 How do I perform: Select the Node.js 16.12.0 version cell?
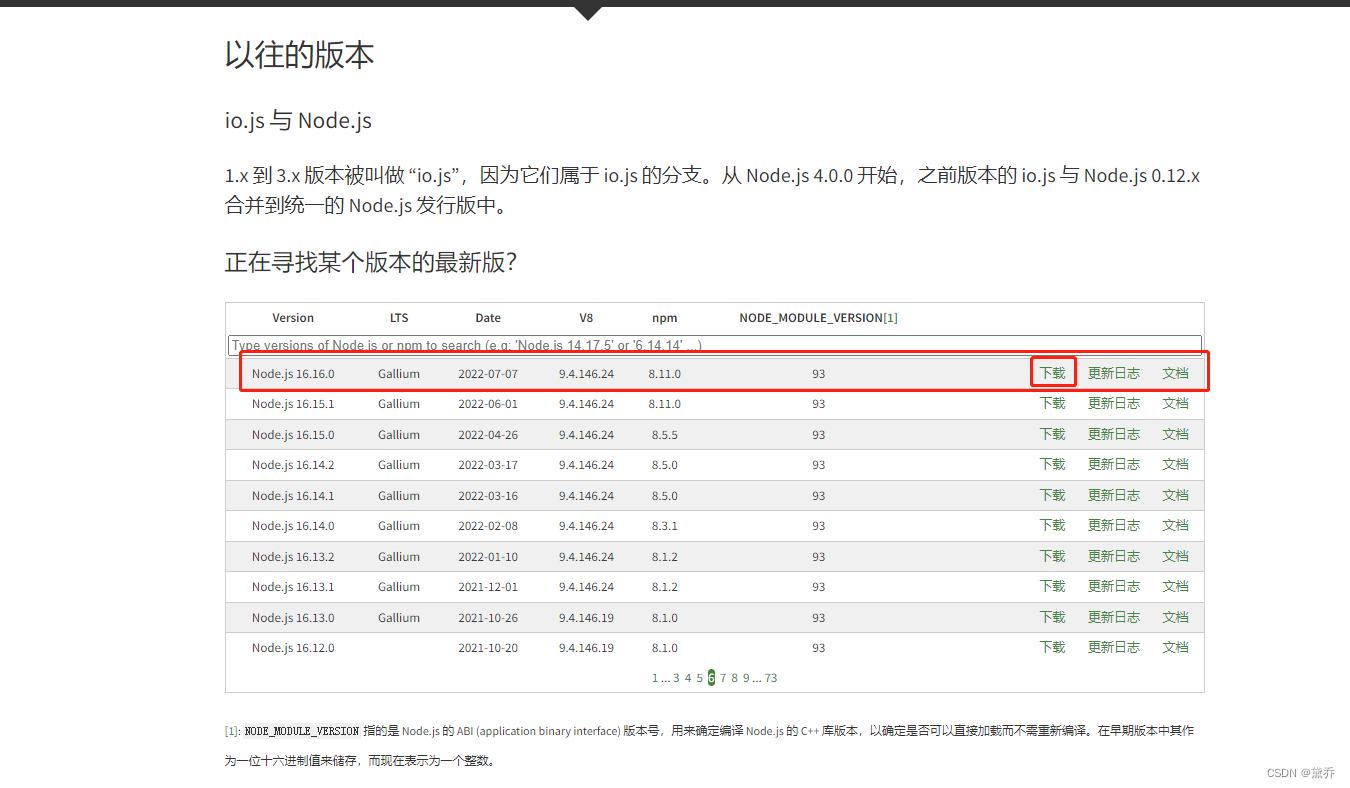(x=293, y=648)
